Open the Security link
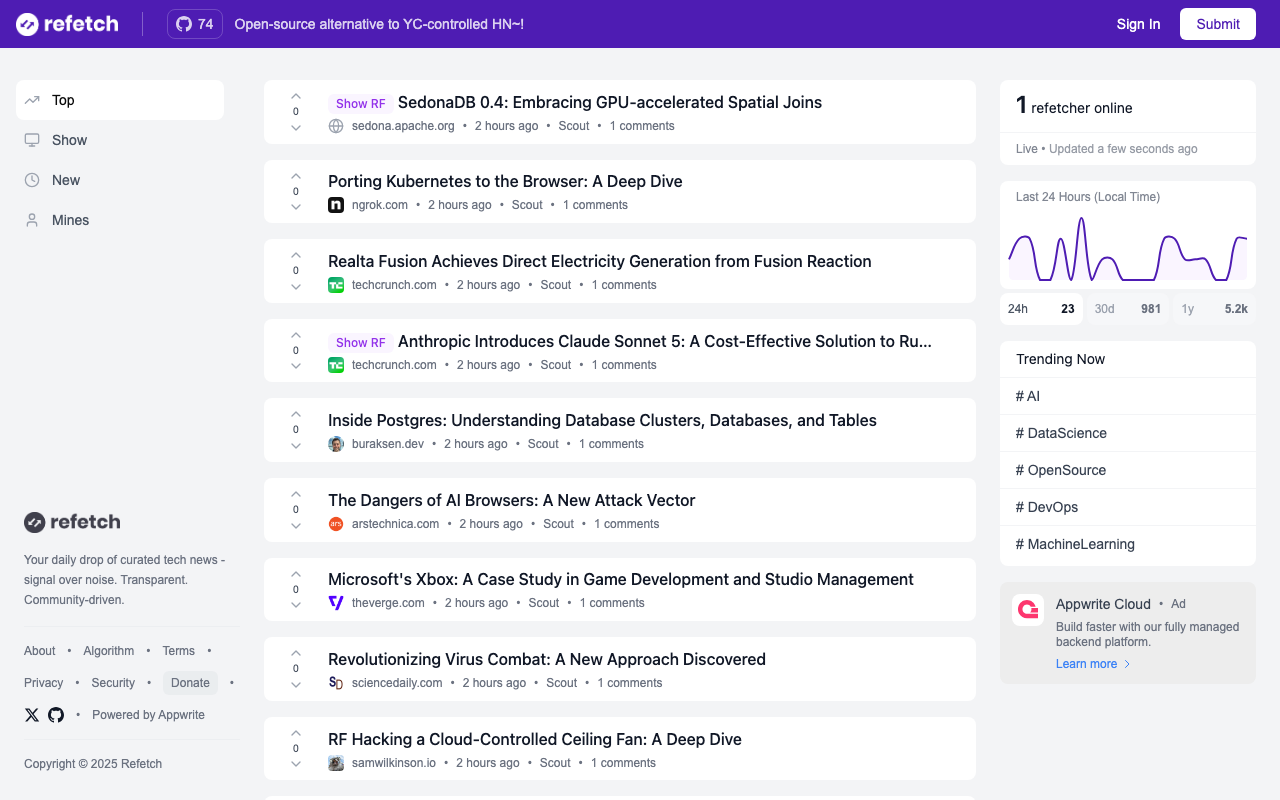The image size is (1280, 800). tap(113, 683)
